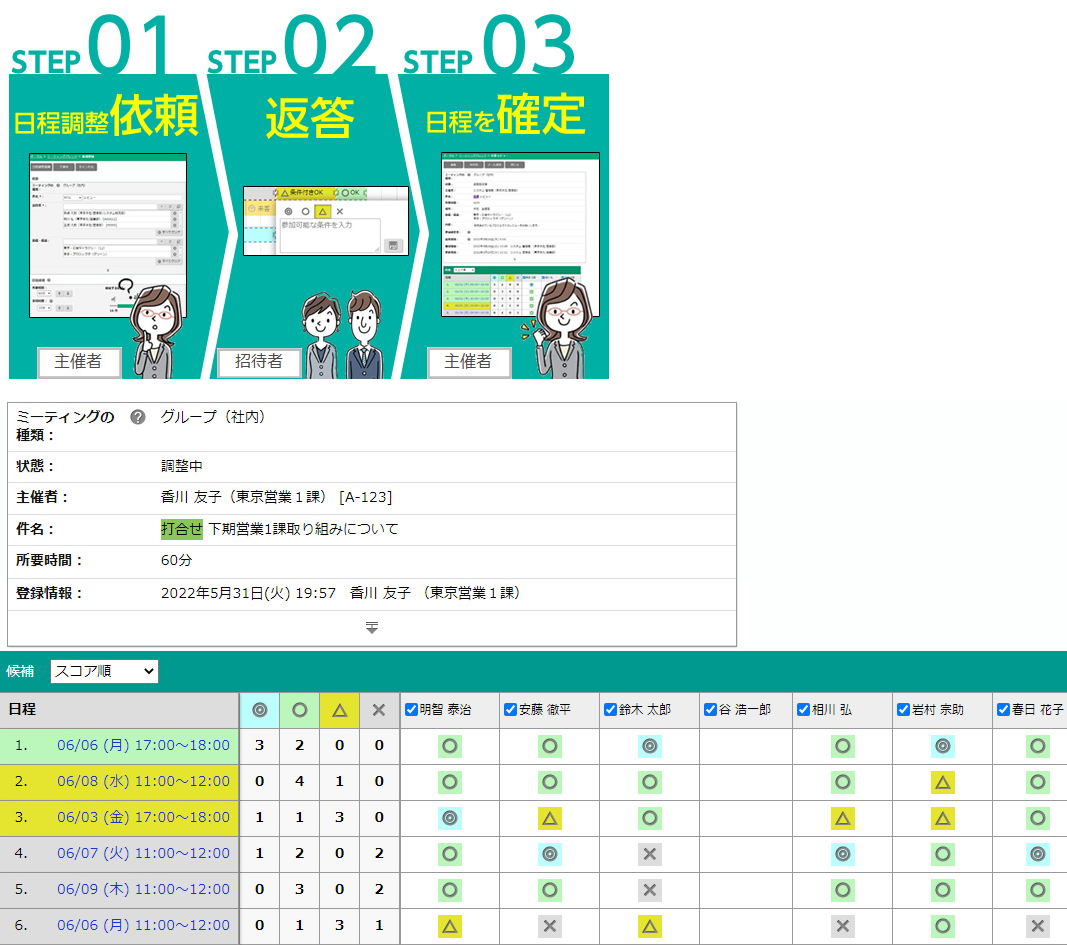Expand the meeting details with the down arrow
The height and width of the screenshot is (945, 1067).
click(x=371, y=628)
